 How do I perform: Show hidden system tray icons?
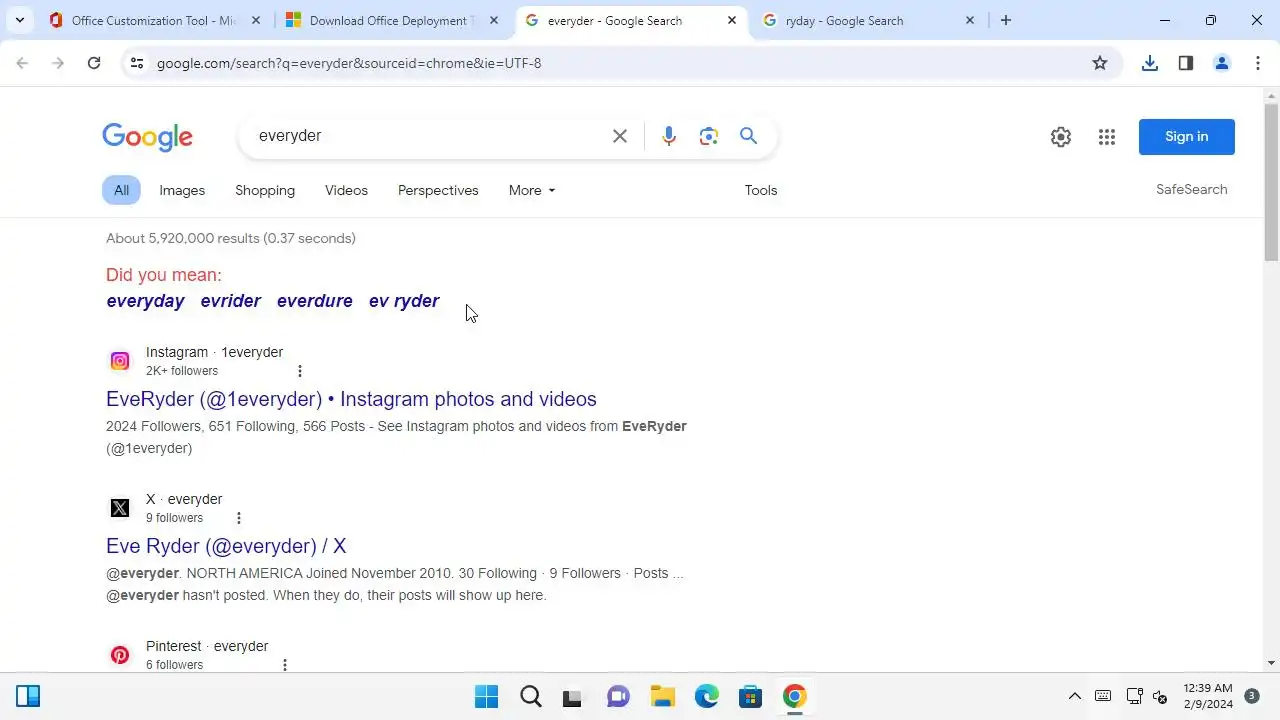pos(1074,697)
